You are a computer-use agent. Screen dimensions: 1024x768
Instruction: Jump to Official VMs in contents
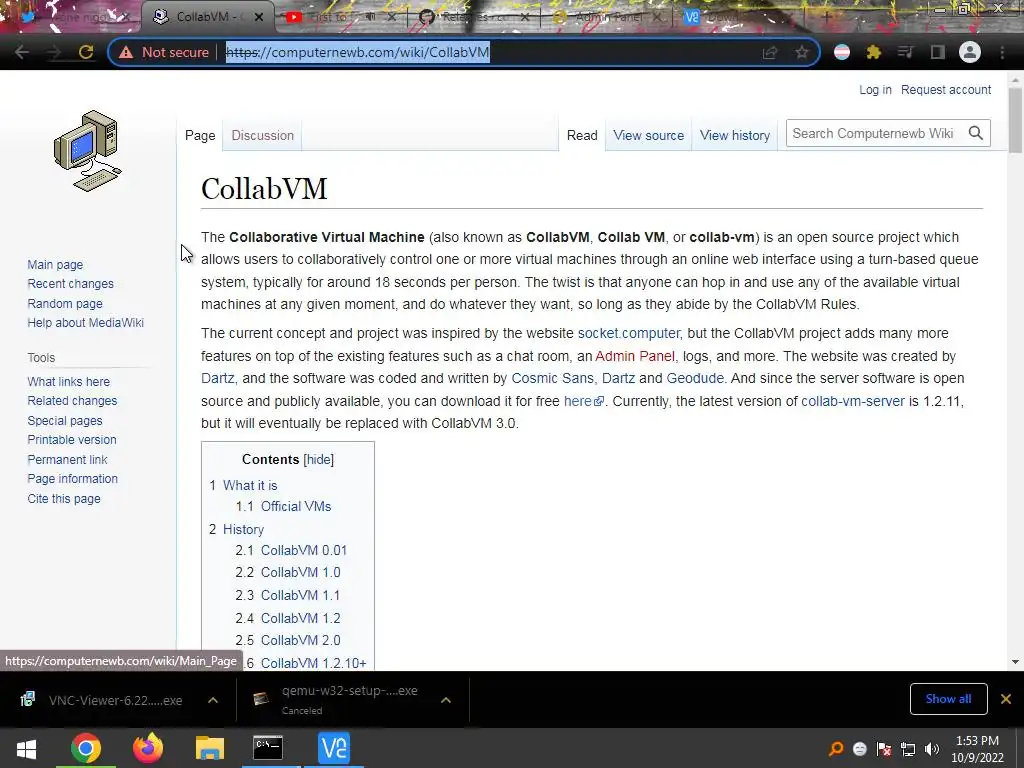pyautogui.click(x=296, y=506)
